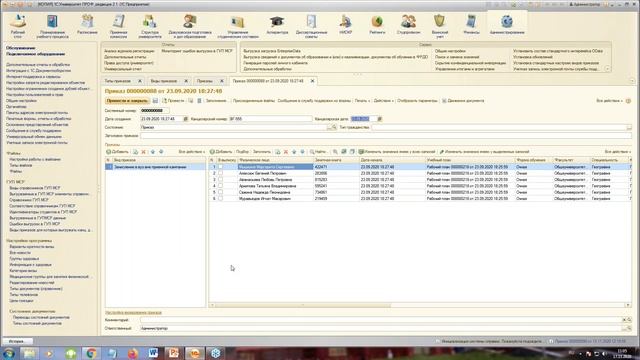Click red delete icon in order types toolbar
This screenshot has width=640, height=360.
[x=143, y=152]
